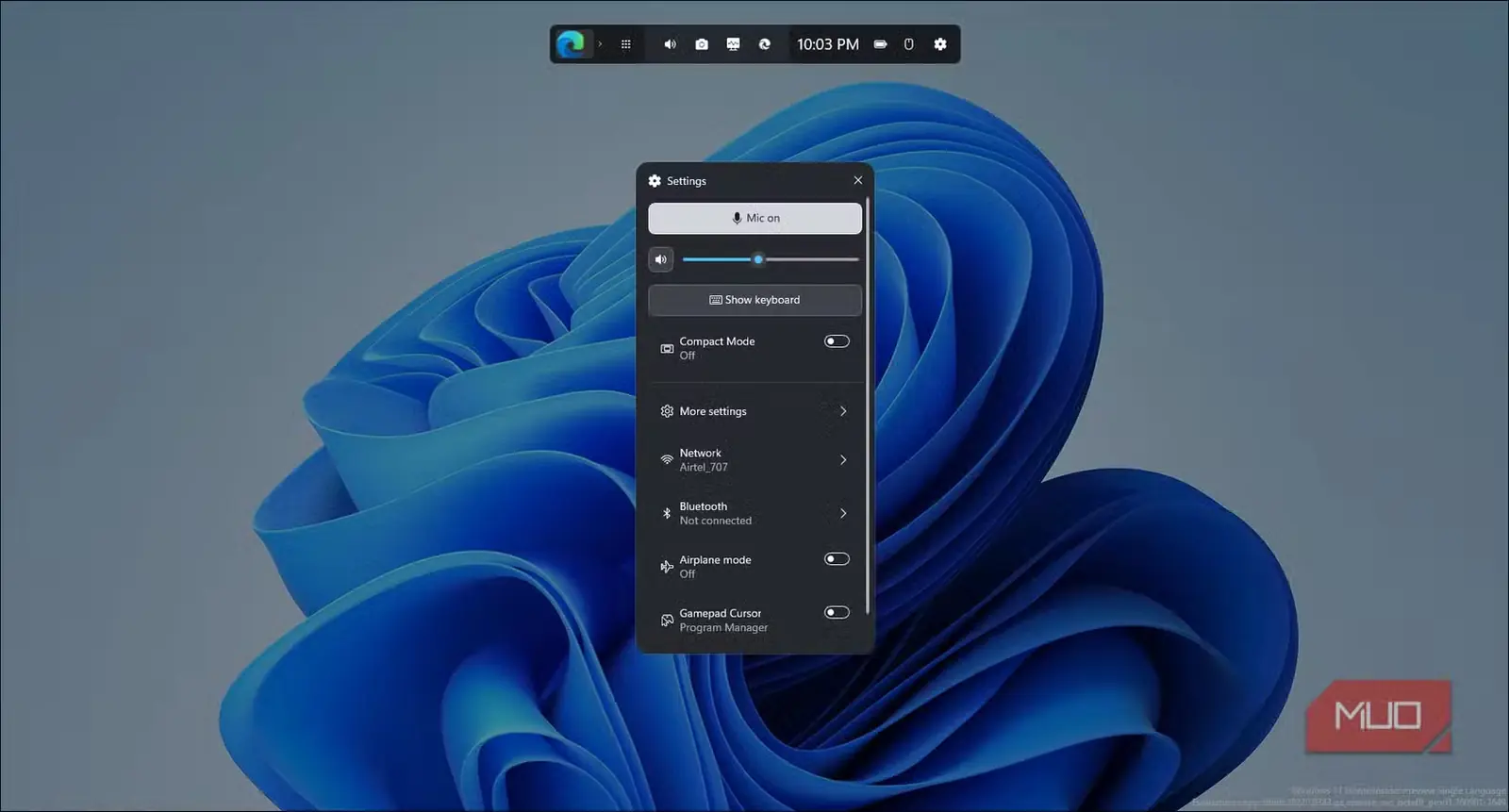1509x812 pixels.
Task: Click the Gamepad Cursor icon
Action: click(x=667, y=621)
